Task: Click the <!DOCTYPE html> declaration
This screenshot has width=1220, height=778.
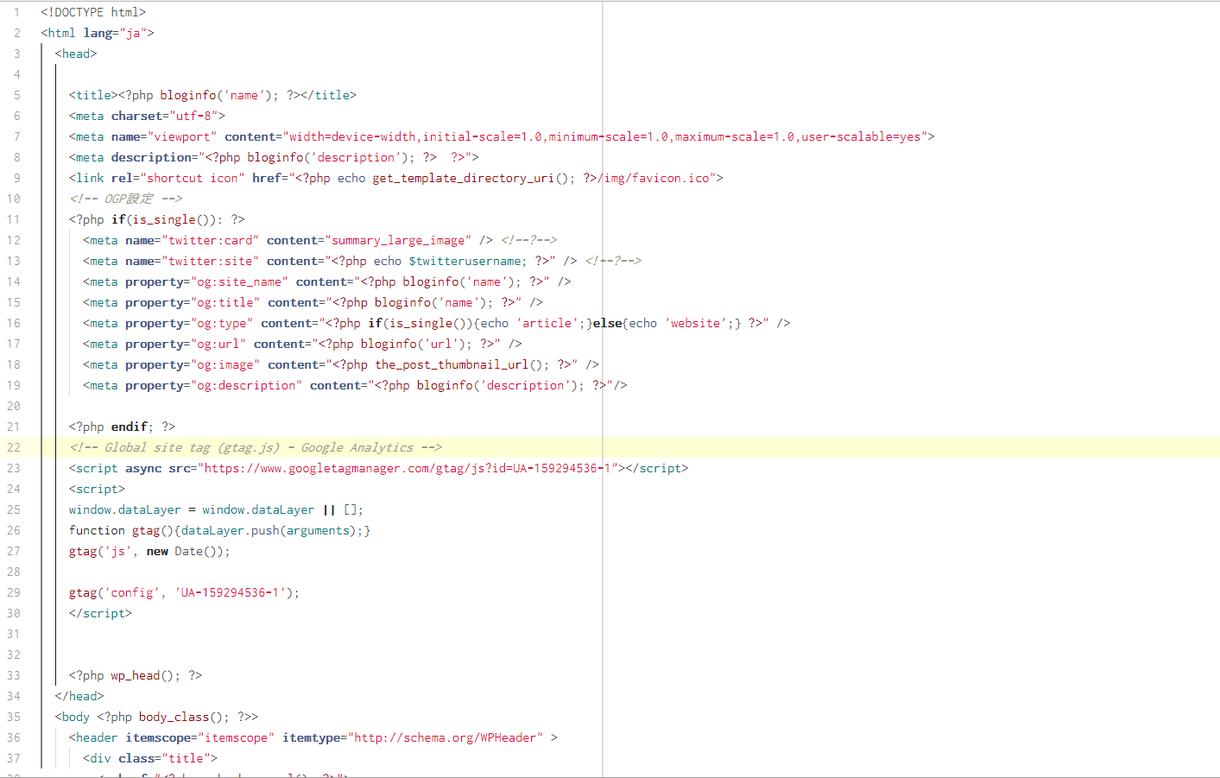Action: 93,12
